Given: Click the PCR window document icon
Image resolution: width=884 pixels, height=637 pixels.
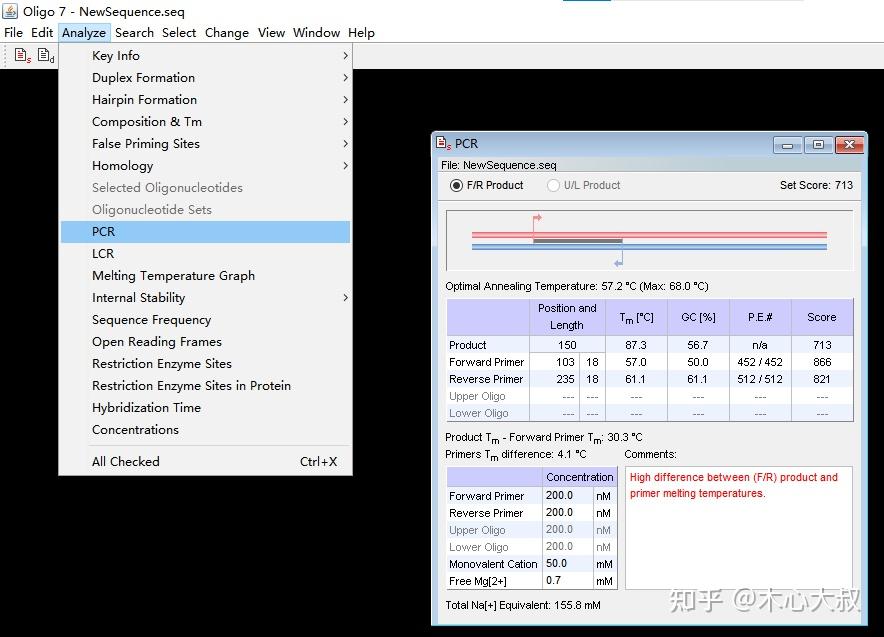Looking at the screenshot, I should point(444,143).
